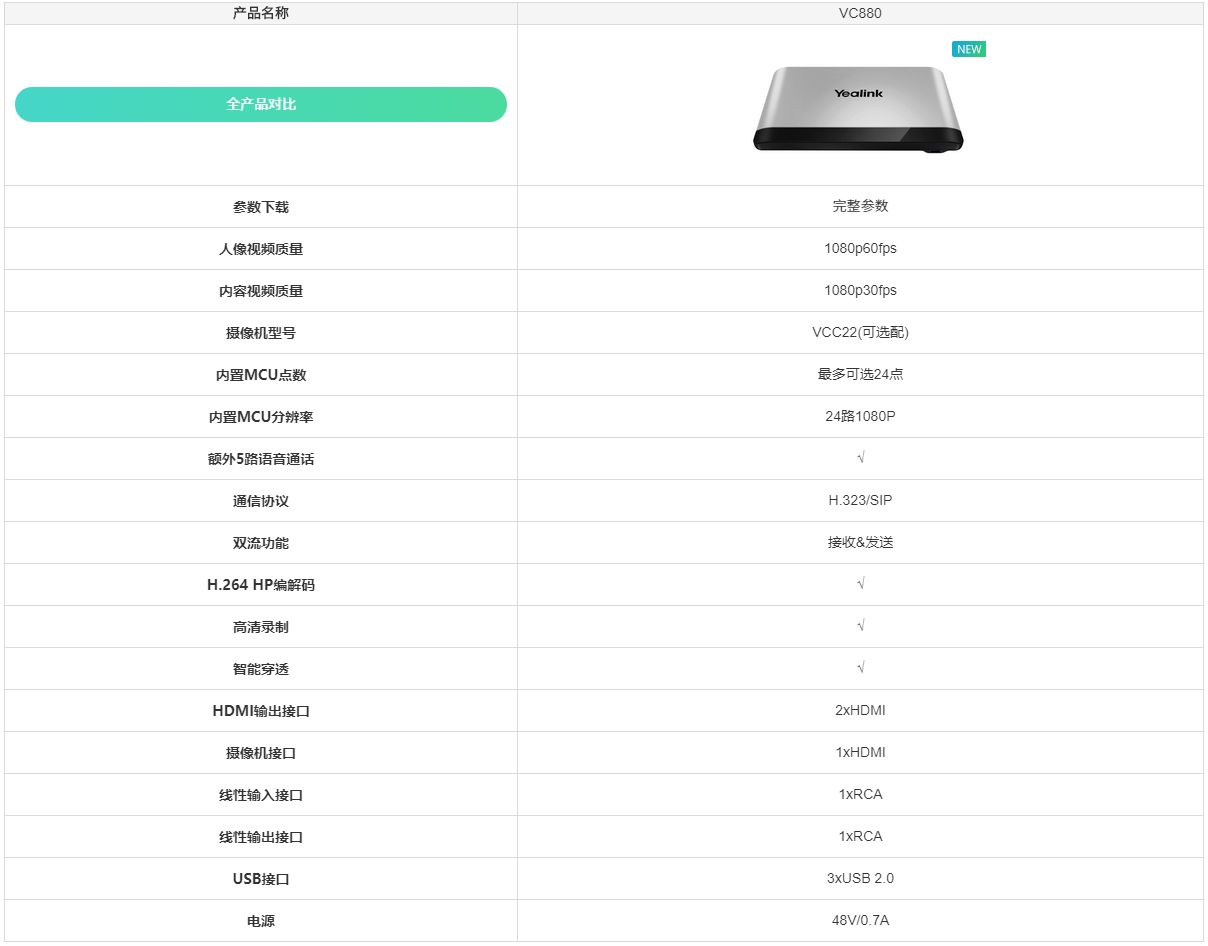Click the checkmark in 高清录制 row

[x=861, y=626]
